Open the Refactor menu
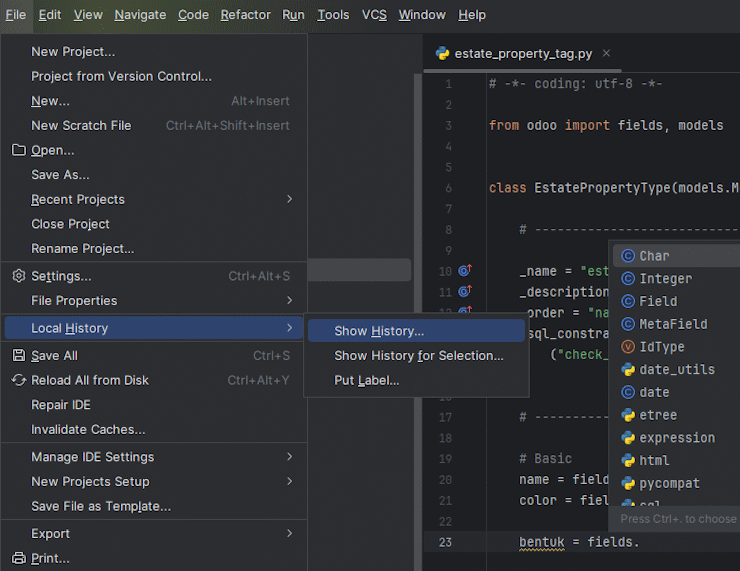 point(245,15)
